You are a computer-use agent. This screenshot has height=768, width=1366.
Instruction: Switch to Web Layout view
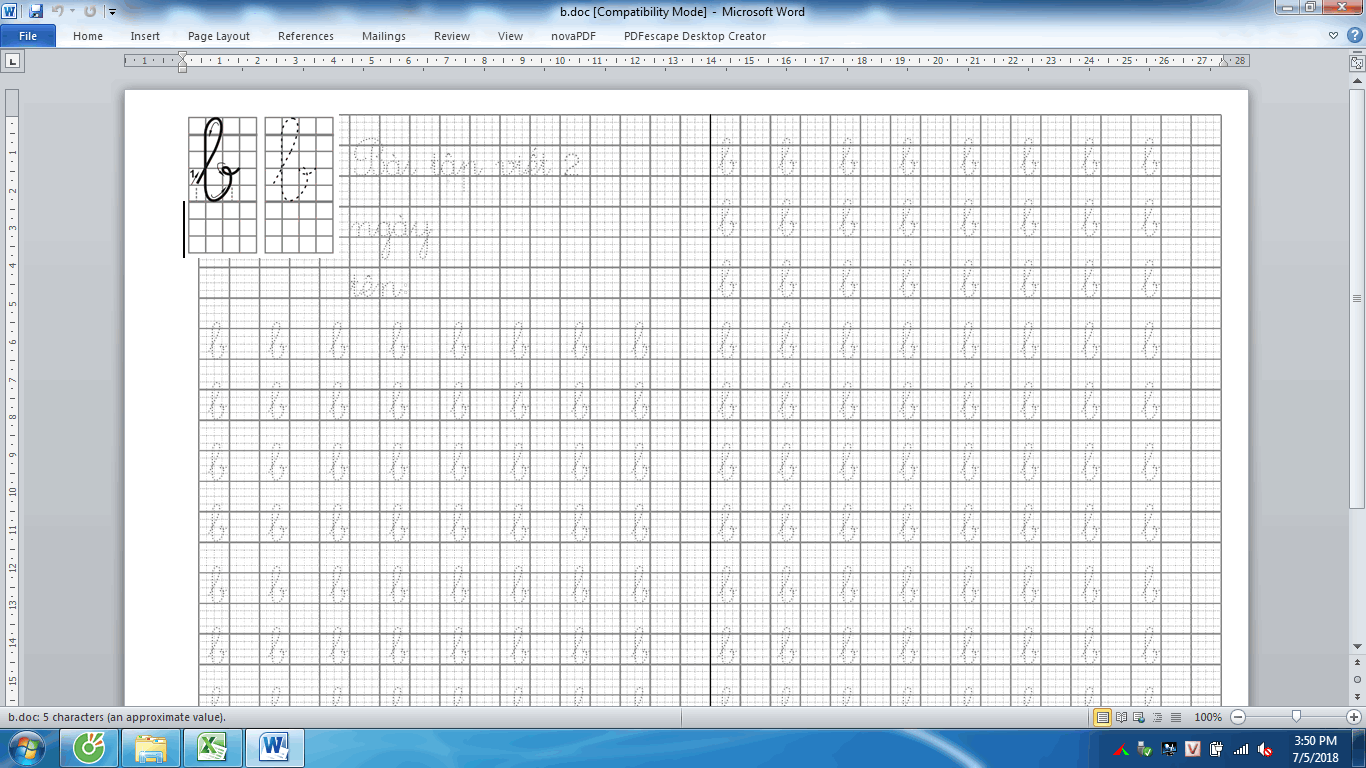click(1139, 717)
